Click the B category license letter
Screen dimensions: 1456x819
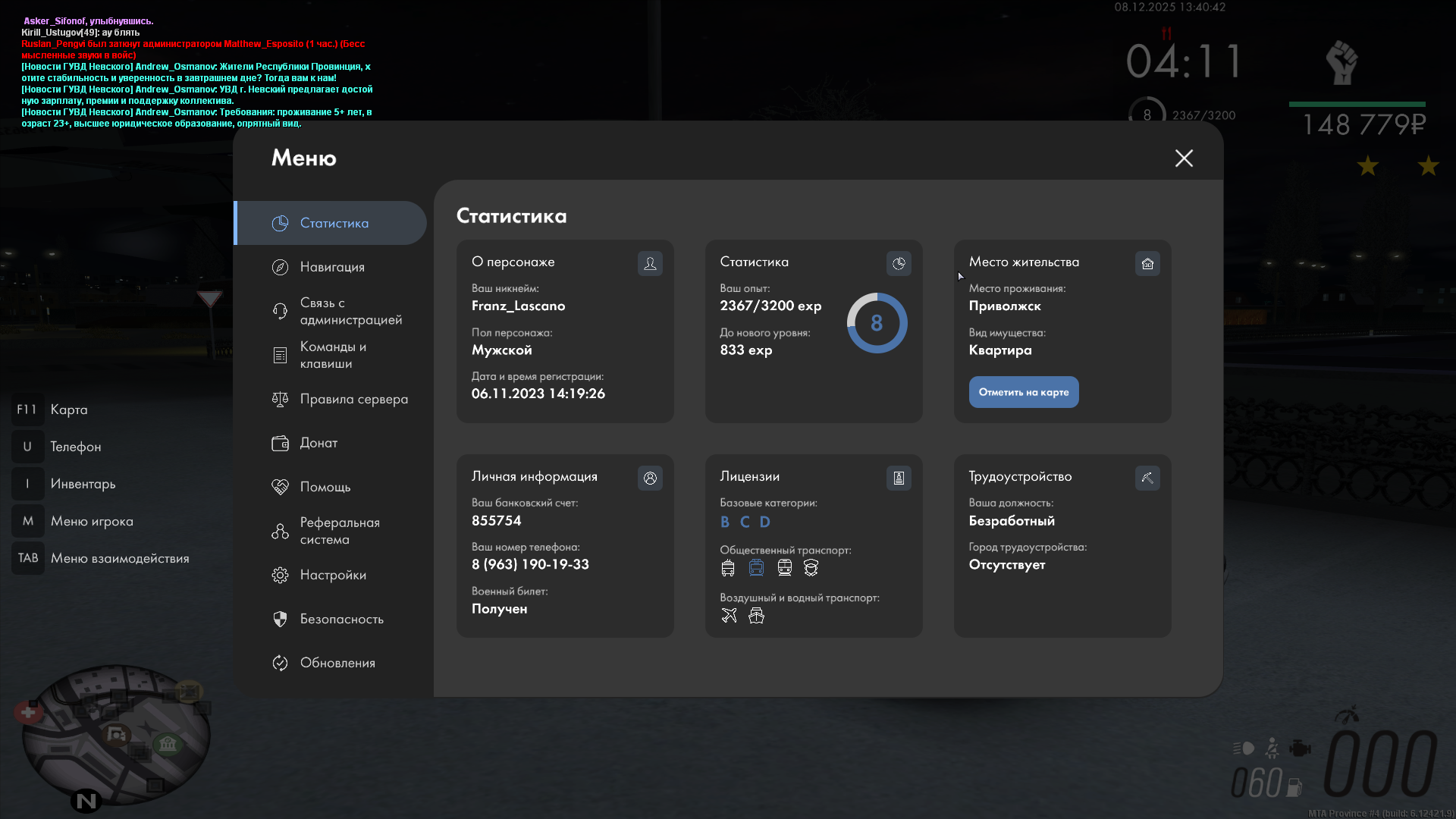pos(725,522)
